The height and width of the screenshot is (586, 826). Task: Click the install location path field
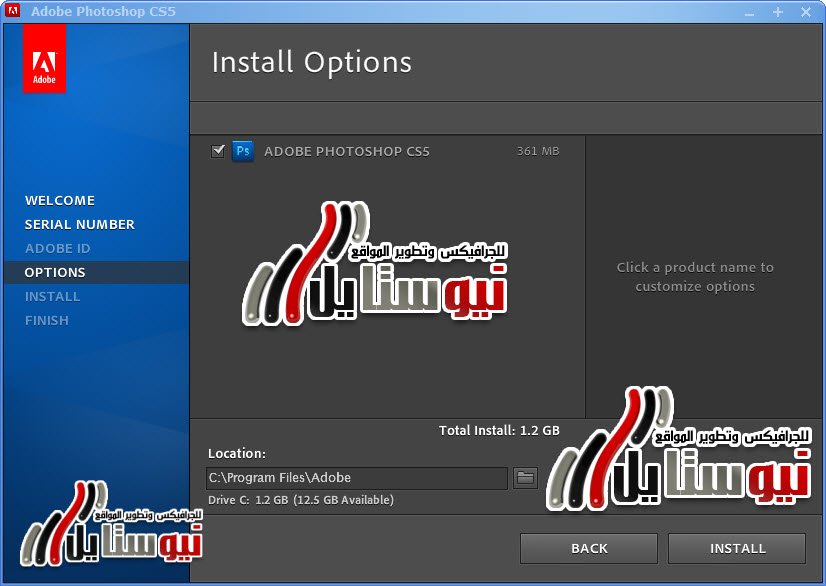point(357,478)
